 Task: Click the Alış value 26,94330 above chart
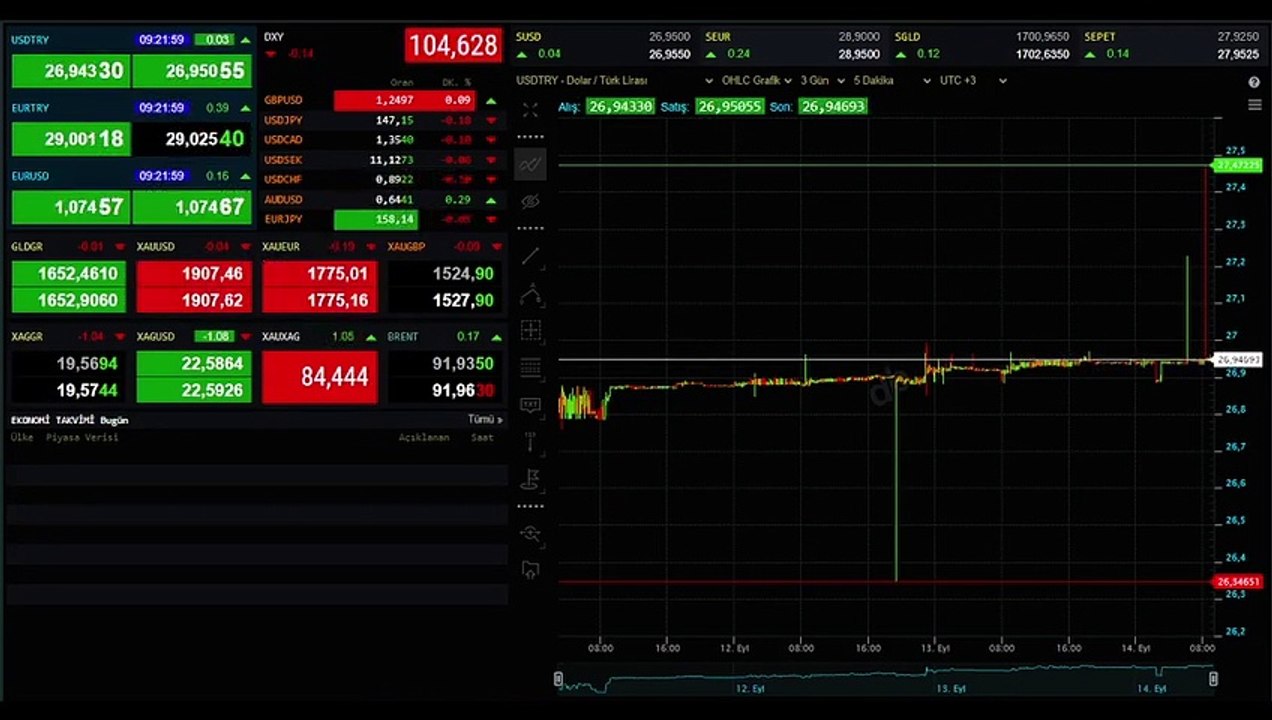(620, 106)
